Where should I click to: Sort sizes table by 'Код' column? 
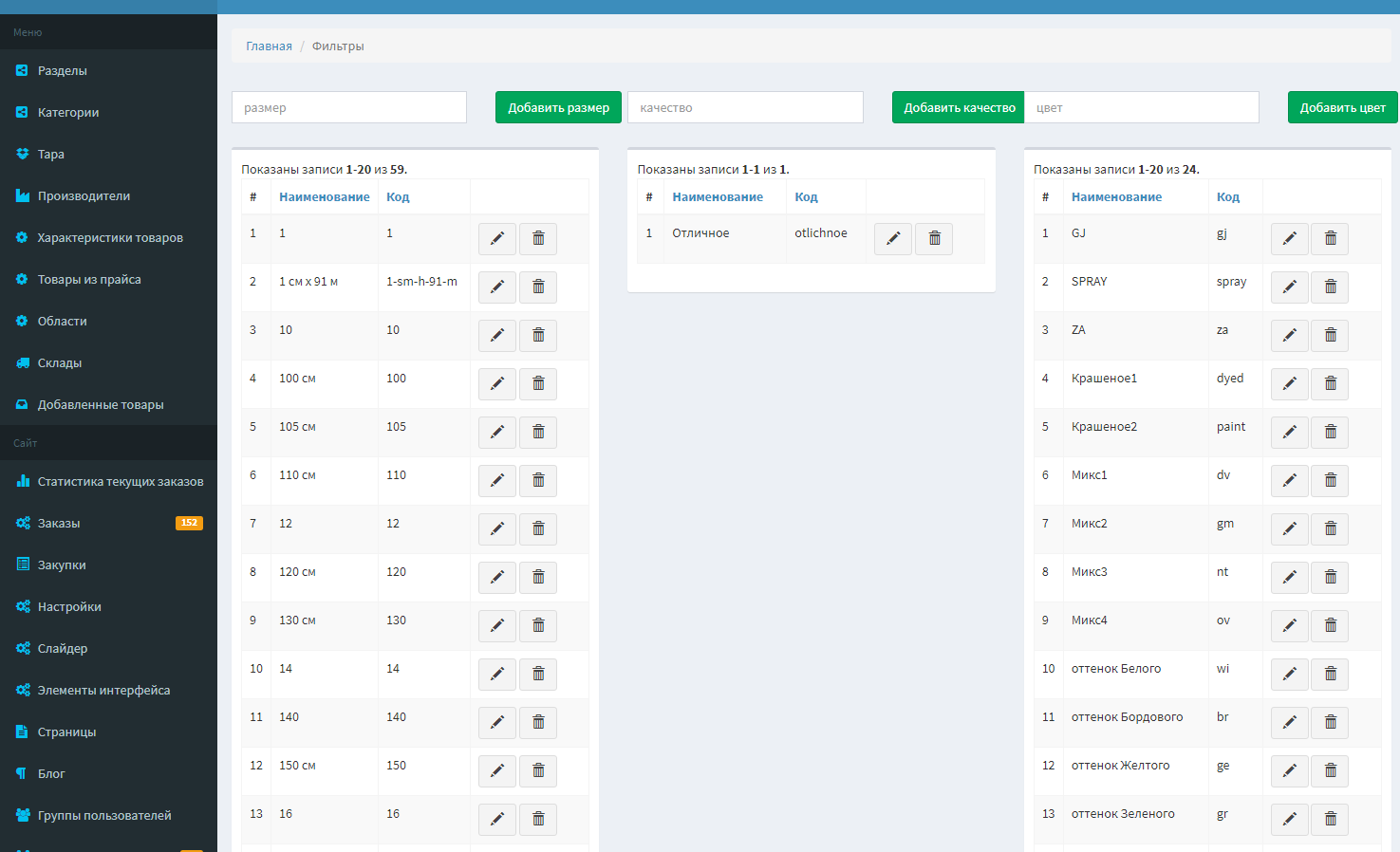pyautogui.click(x=398, y=196)
